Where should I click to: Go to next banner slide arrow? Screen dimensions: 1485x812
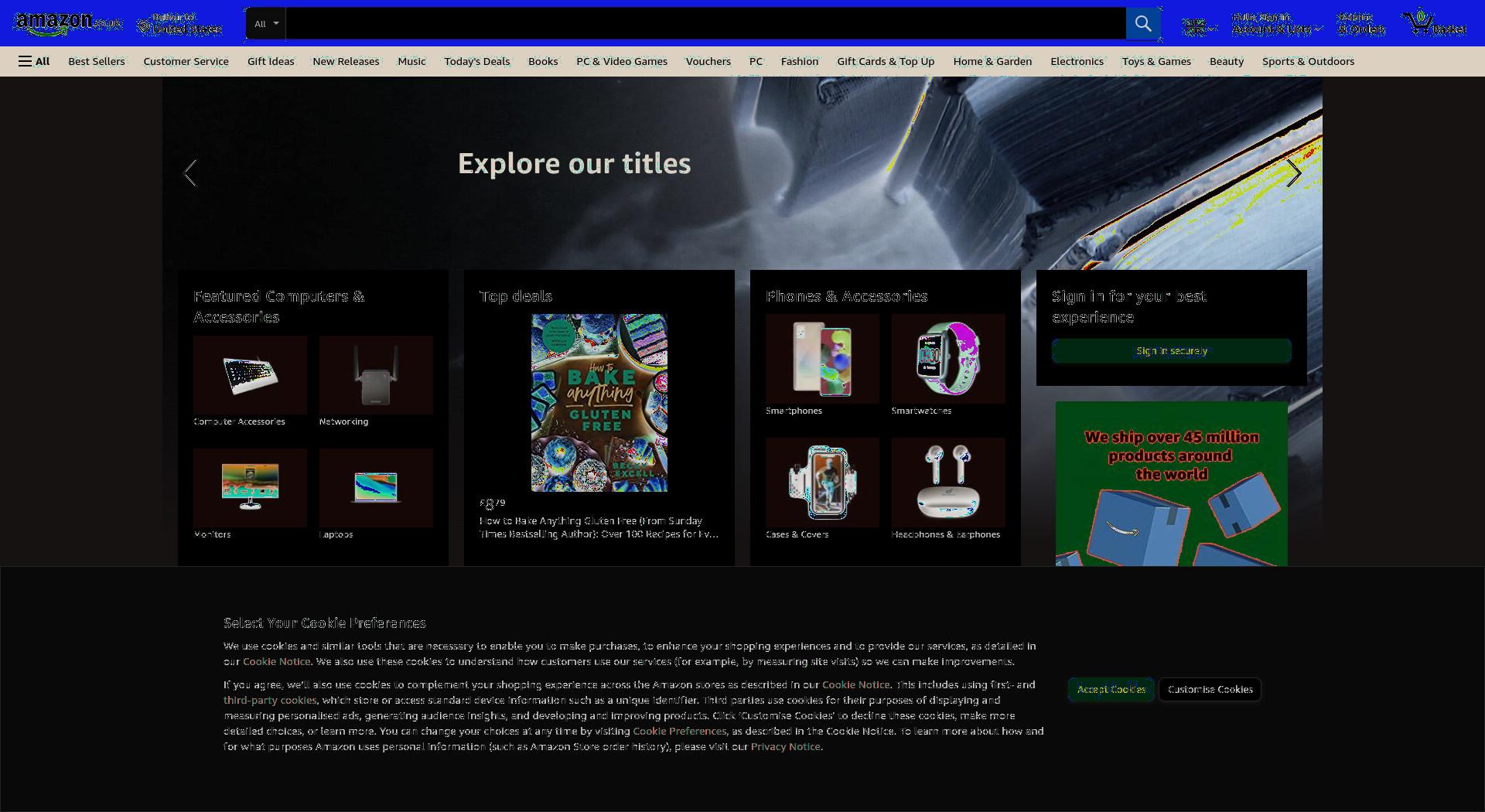[x=1293, y=173]
